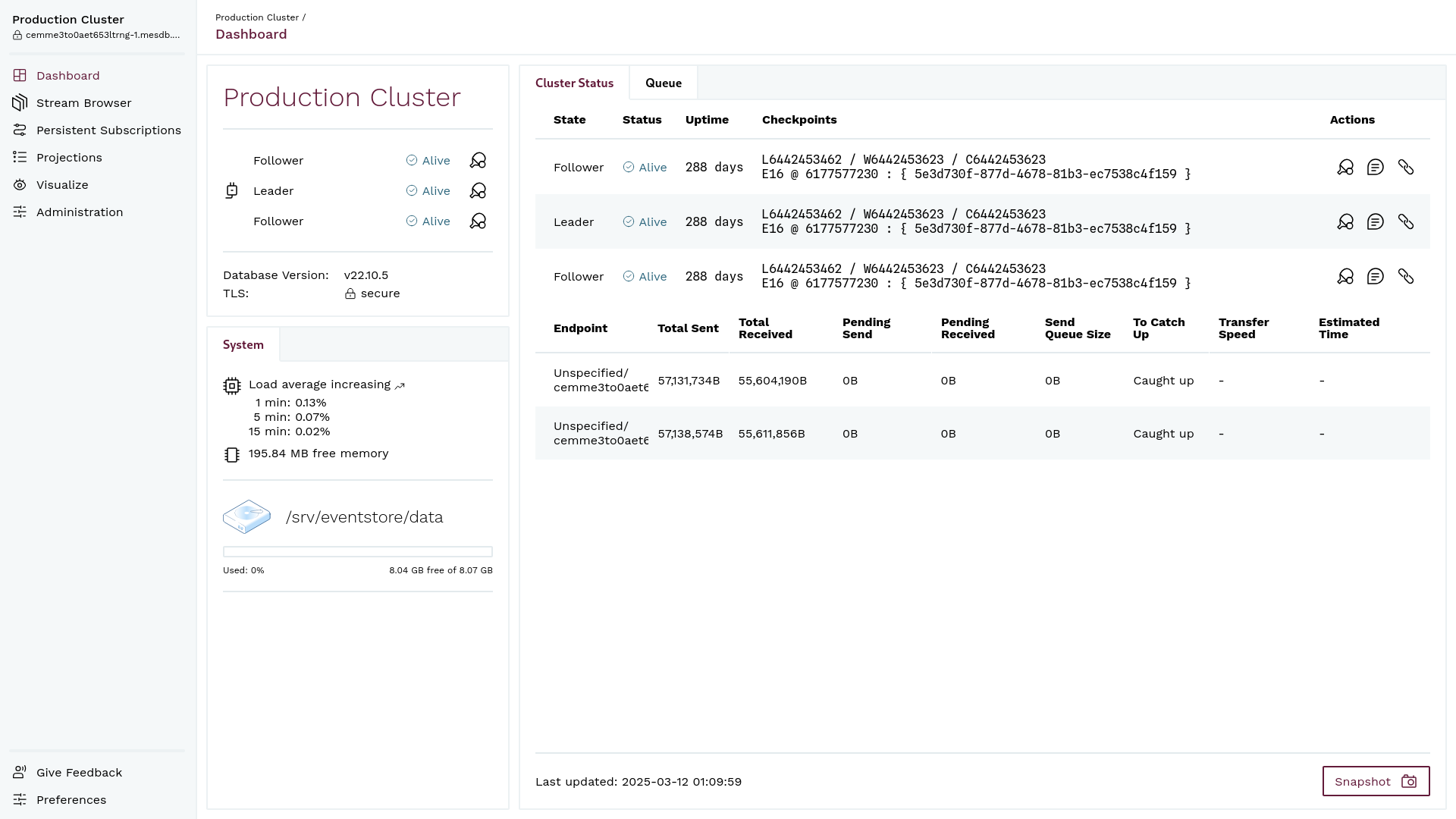The width and height of the screenshot is (1456, 819).
Task: Click the disk usage progress bar
Action: click(x=358, y=552)
